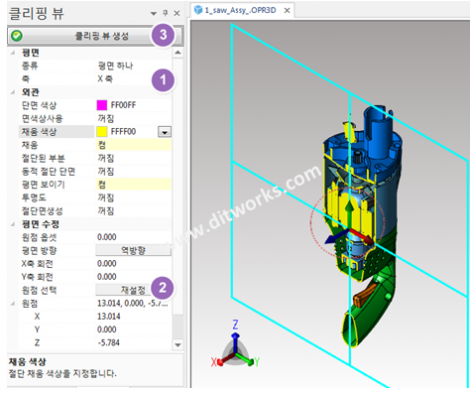
Task: Select the 축 value X 축
Action: [x=105, y=79]
